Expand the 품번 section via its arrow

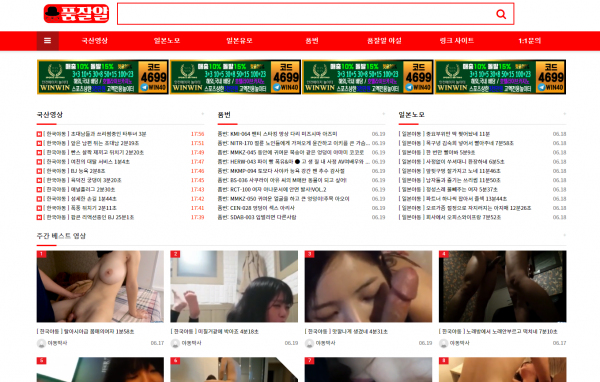tap(383, 114)
